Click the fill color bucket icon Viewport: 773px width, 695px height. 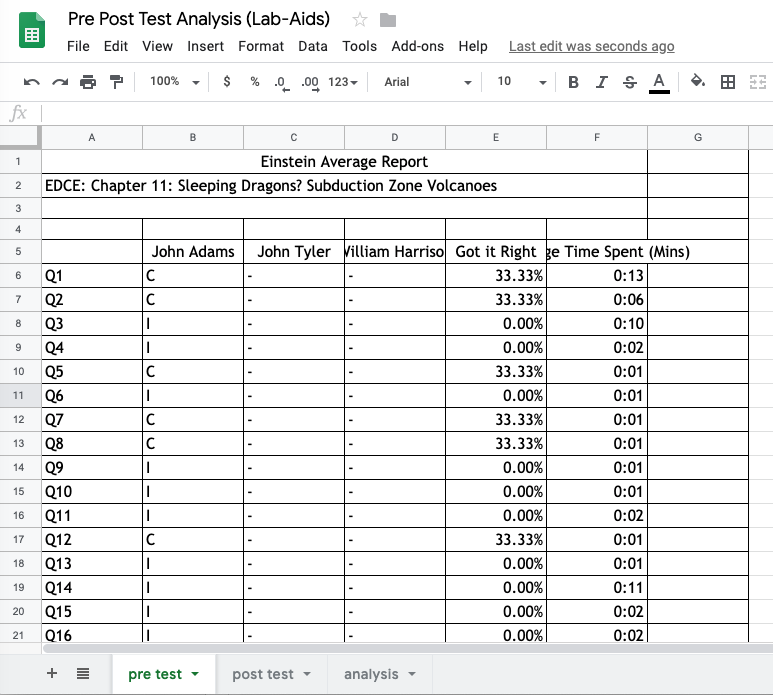click(698, 82)
